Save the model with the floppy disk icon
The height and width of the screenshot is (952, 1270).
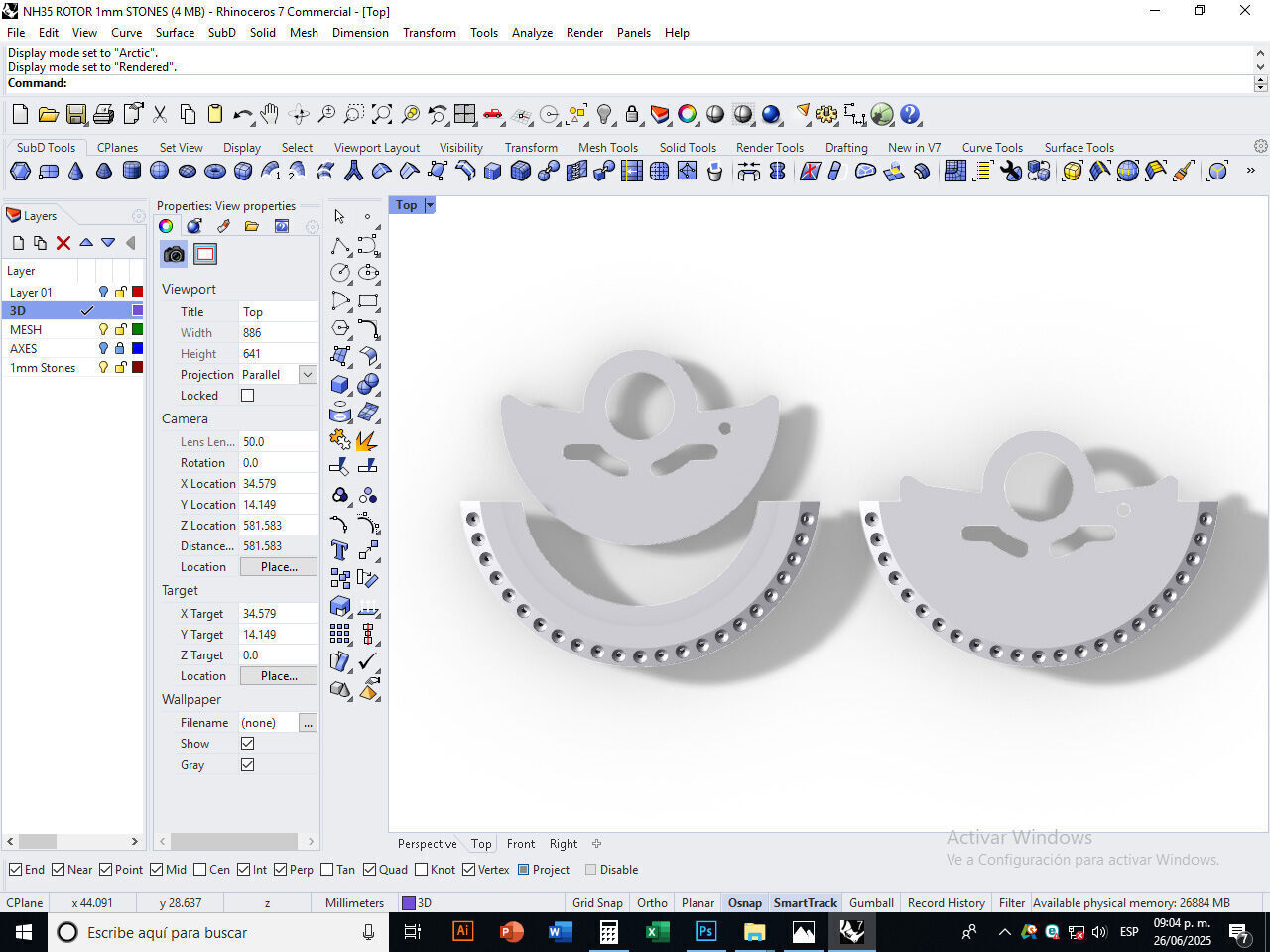pos(75,114)
